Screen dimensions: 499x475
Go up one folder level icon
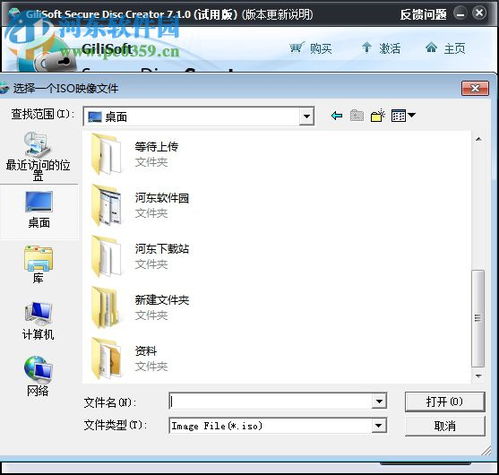click(357, 116)
